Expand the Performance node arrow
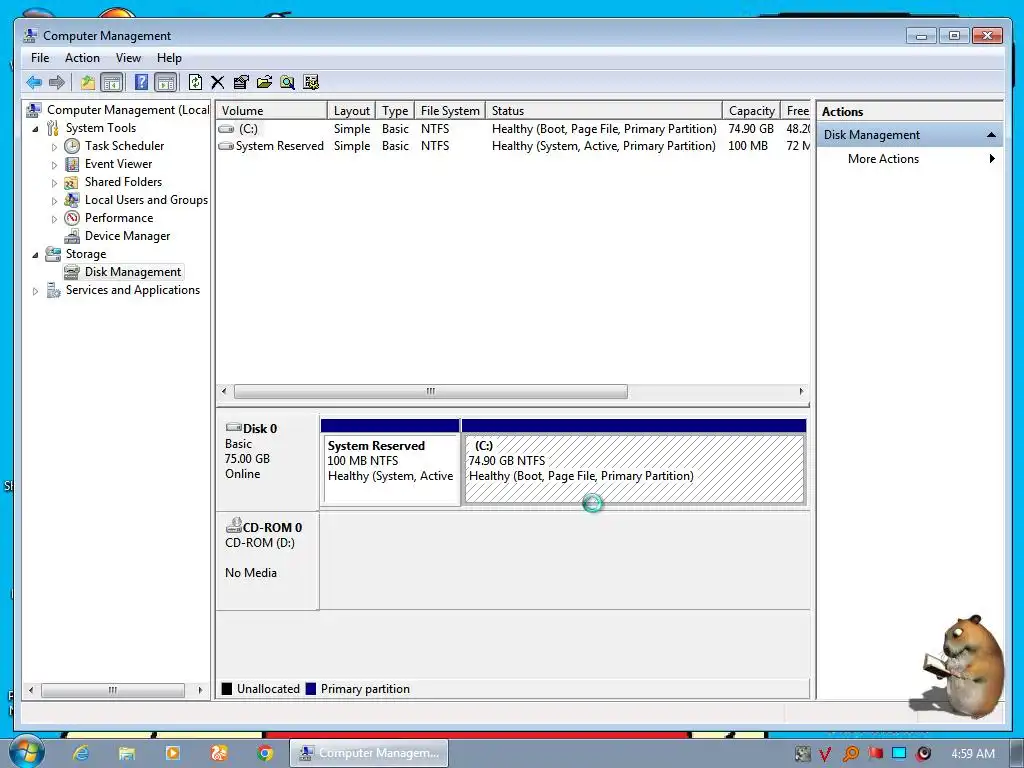The width and height of the screenshot is (1024, 768). (x=55, y=219)
